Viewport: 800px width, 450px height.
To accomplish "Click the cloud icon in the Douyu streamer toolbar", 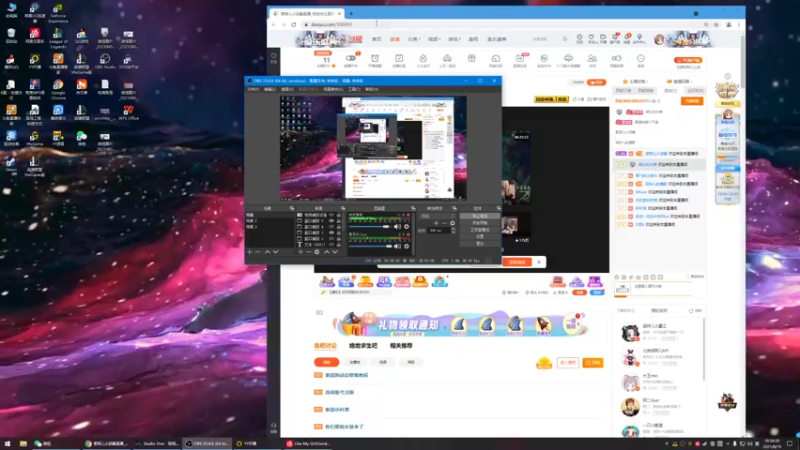I will (568, 58).
